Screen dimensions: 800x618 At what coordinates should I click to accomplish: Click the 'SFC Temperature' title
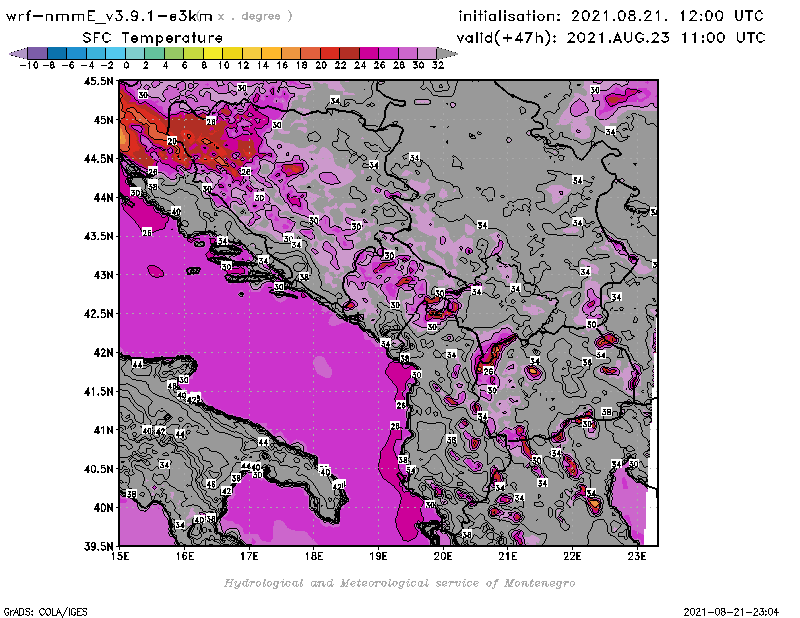pos(153,38)
